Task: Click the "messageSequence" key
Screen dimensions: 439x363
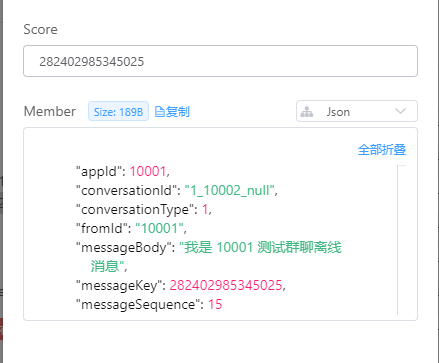Action: (x=138, y=304)
